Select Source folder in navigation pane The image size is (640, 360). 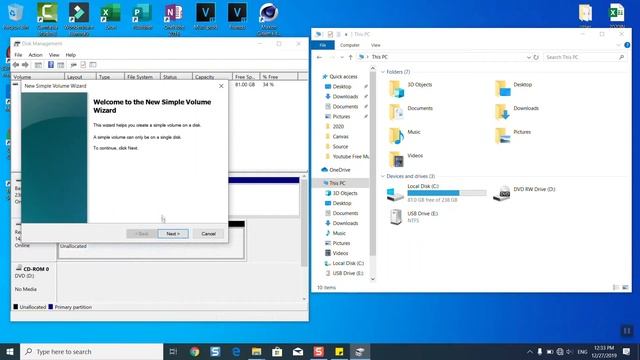pyautogui.click(x=340, y=146)
